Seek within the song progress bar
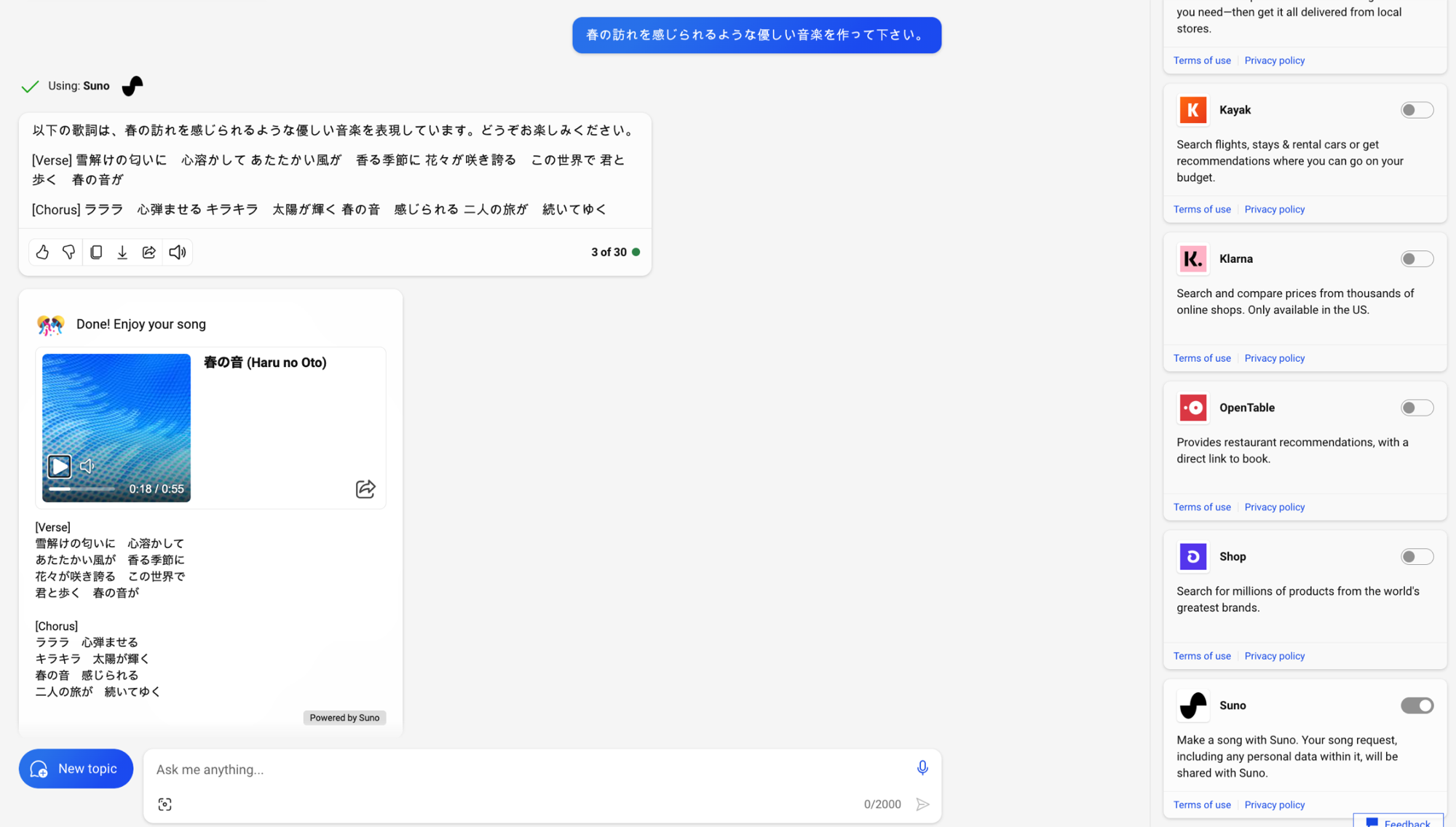This screenshot has width=1456, height=827. click(82, 489)
